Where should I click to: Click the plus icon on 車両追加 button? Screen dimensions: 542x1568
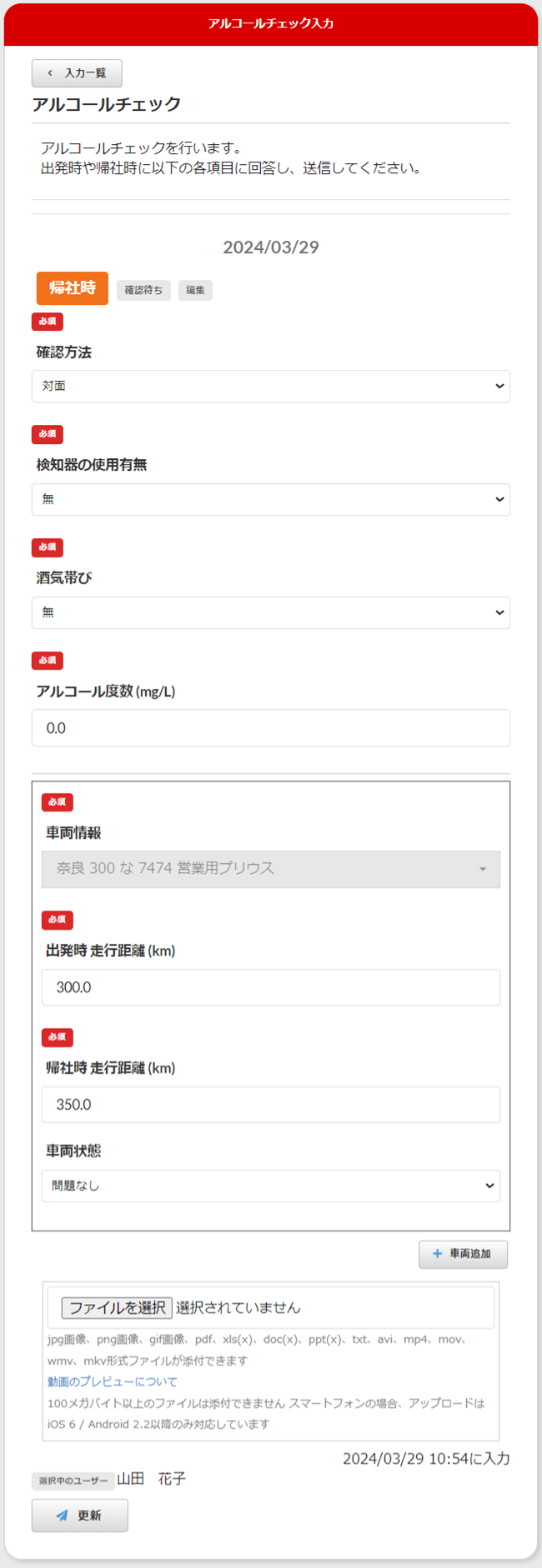tap(437, 1254)
